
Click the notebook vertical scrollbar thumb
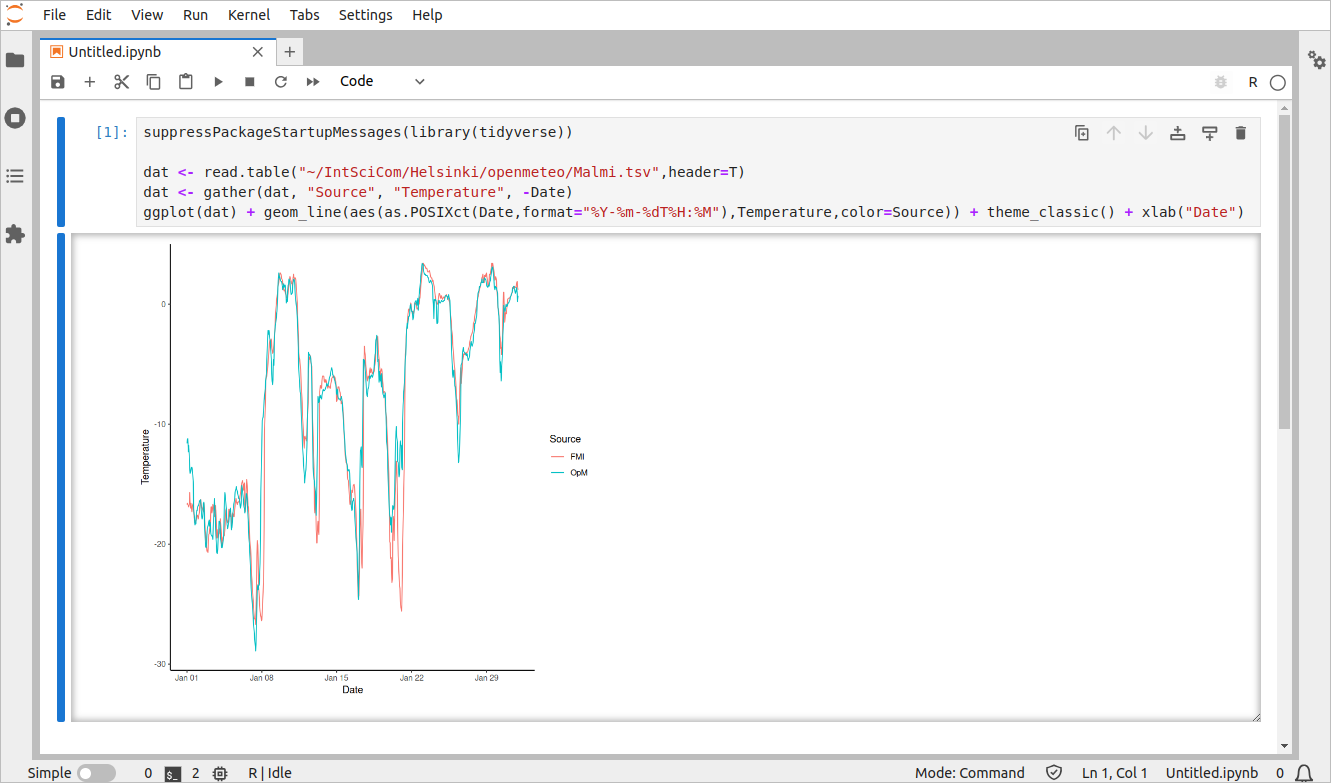tap(1284, 272)
